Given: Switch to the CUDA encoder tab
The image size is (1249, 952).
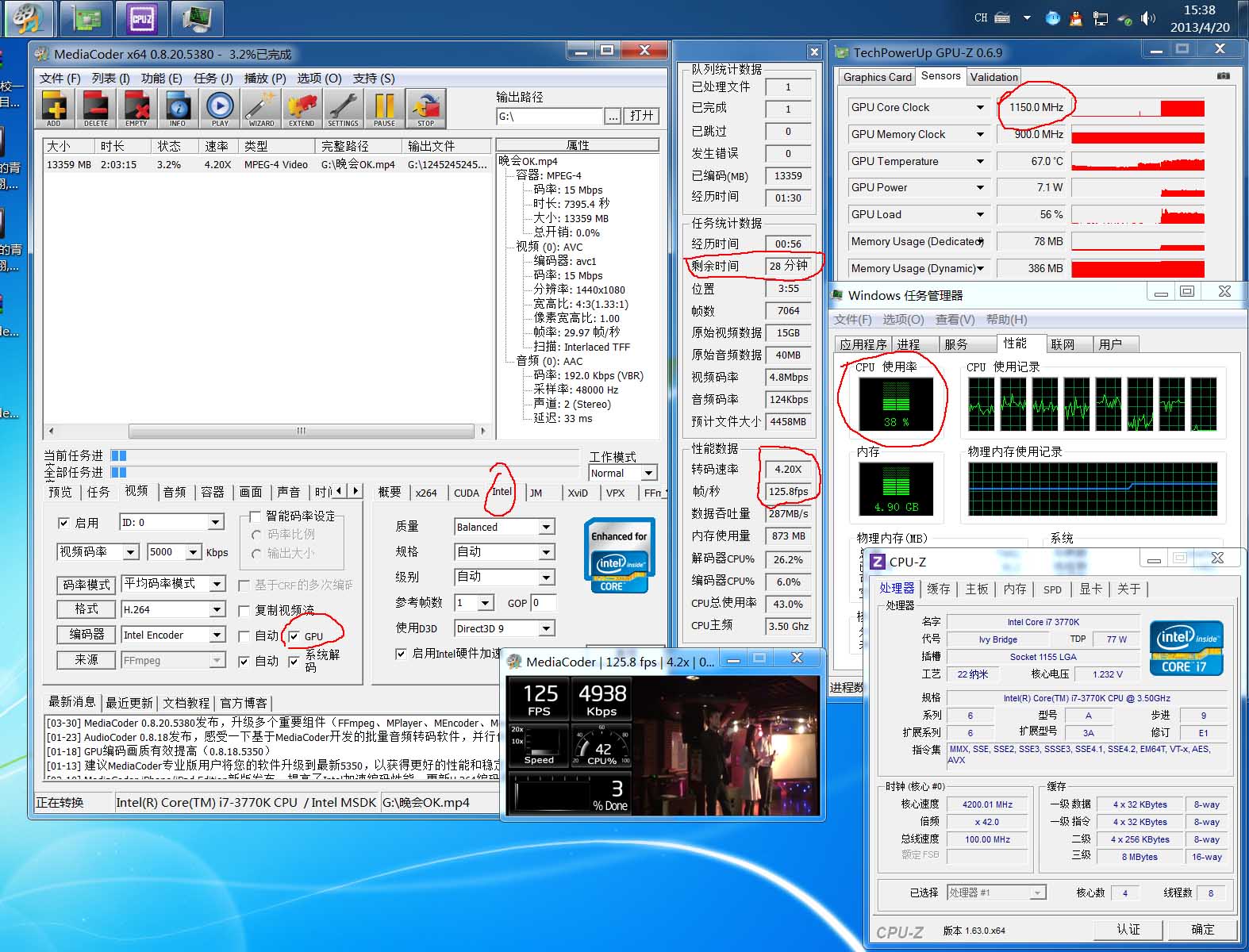Looking at the screenshot, I should pos(467,493).
